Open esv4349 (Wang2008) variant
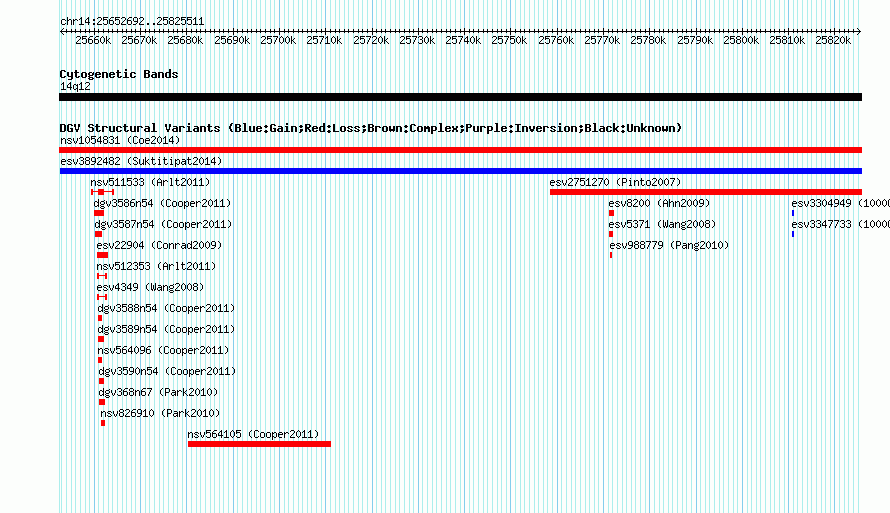890x513 pixels. coord(150,287)
